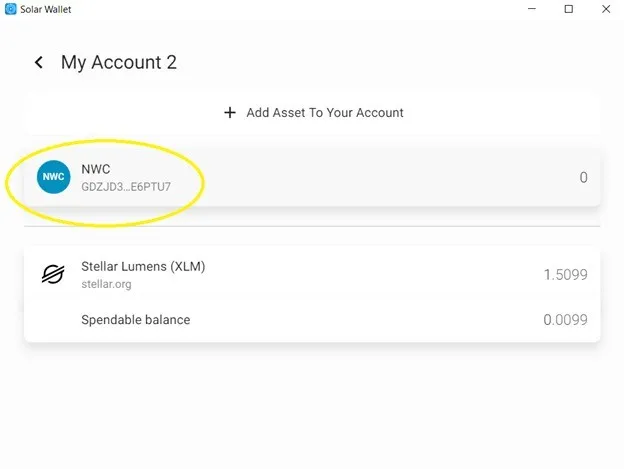Screen dimensions: 624x469
Task: Click the blue NWC asset avatar
Action: click(53, 177)
